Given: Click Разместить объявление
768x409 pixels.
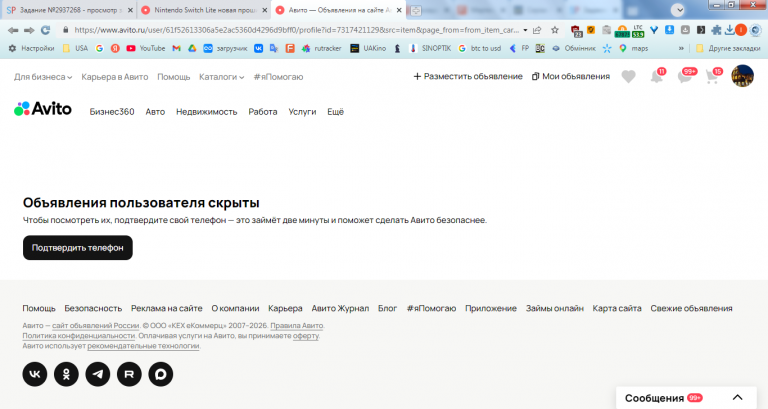Looking at the screenshot, I should pos(468,76).
